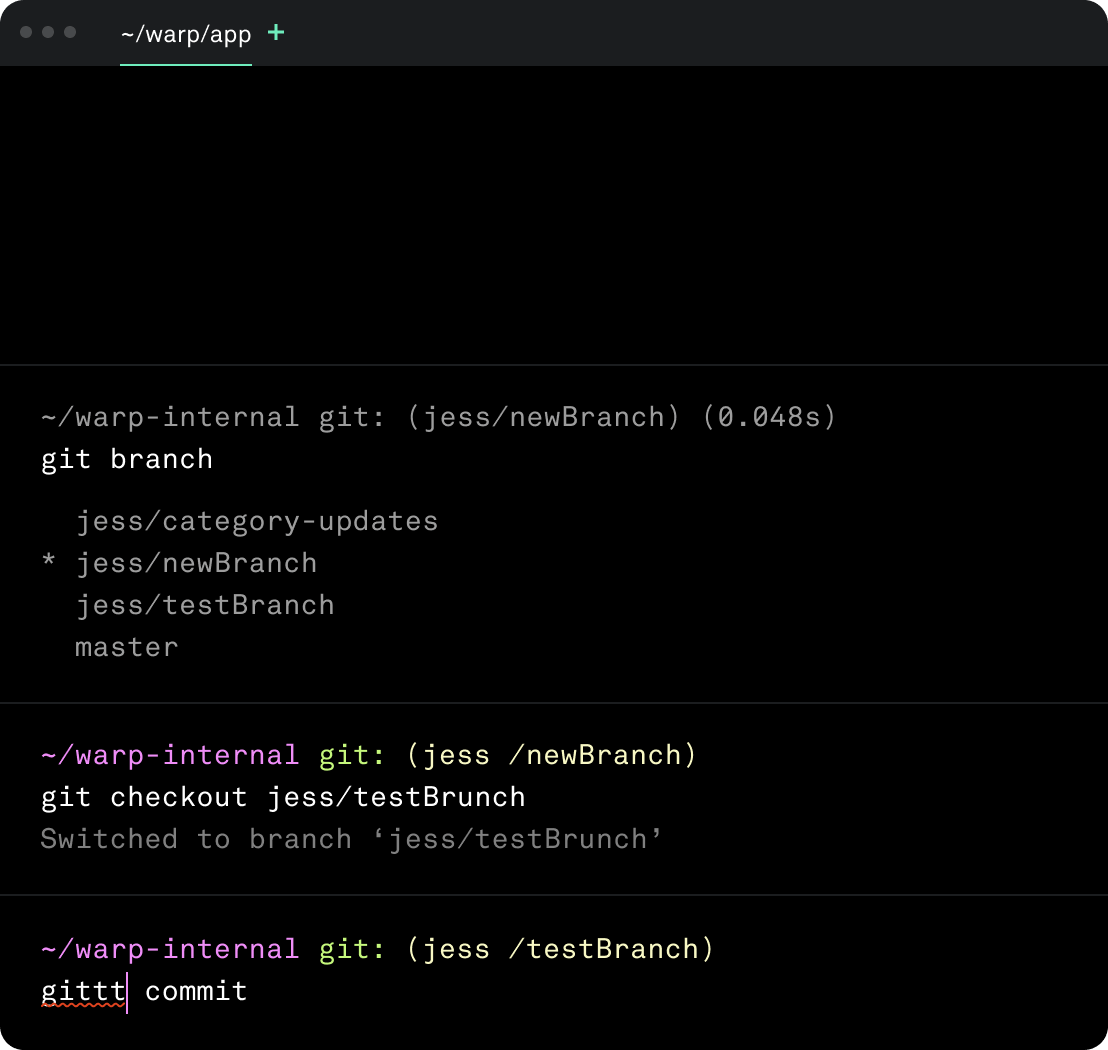Viewport: 1108px width, 1050px height.
Task: Click the teal underline beneath the active tab
Action: (x=186, y=63)
